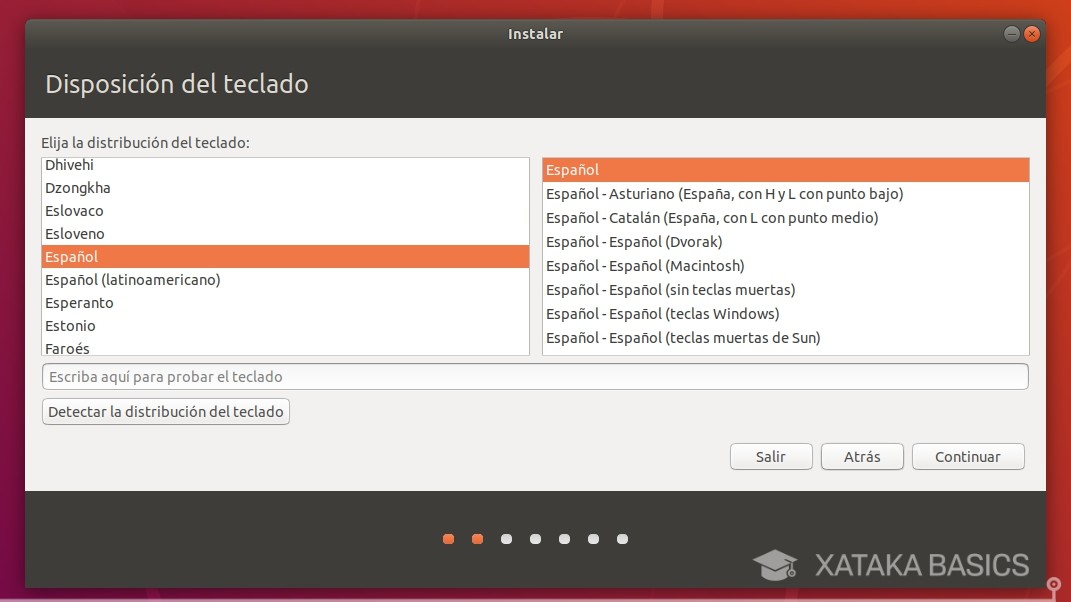Pick Español (sin teclas muertas) variant
1071x602 pixels.
(785, 290)
